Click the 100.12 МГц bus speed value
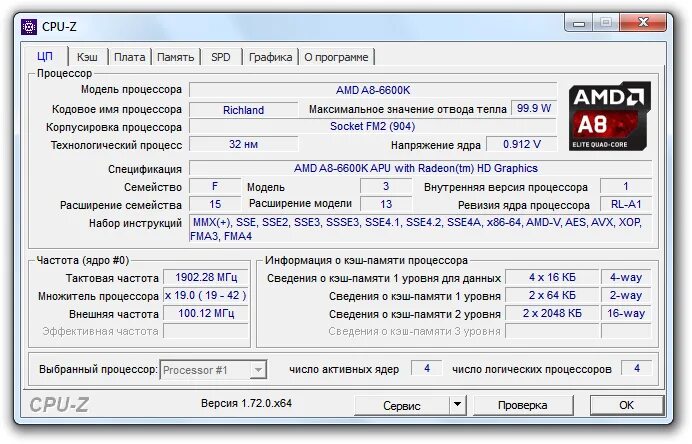The image size is (692, 444). point(206,313)
